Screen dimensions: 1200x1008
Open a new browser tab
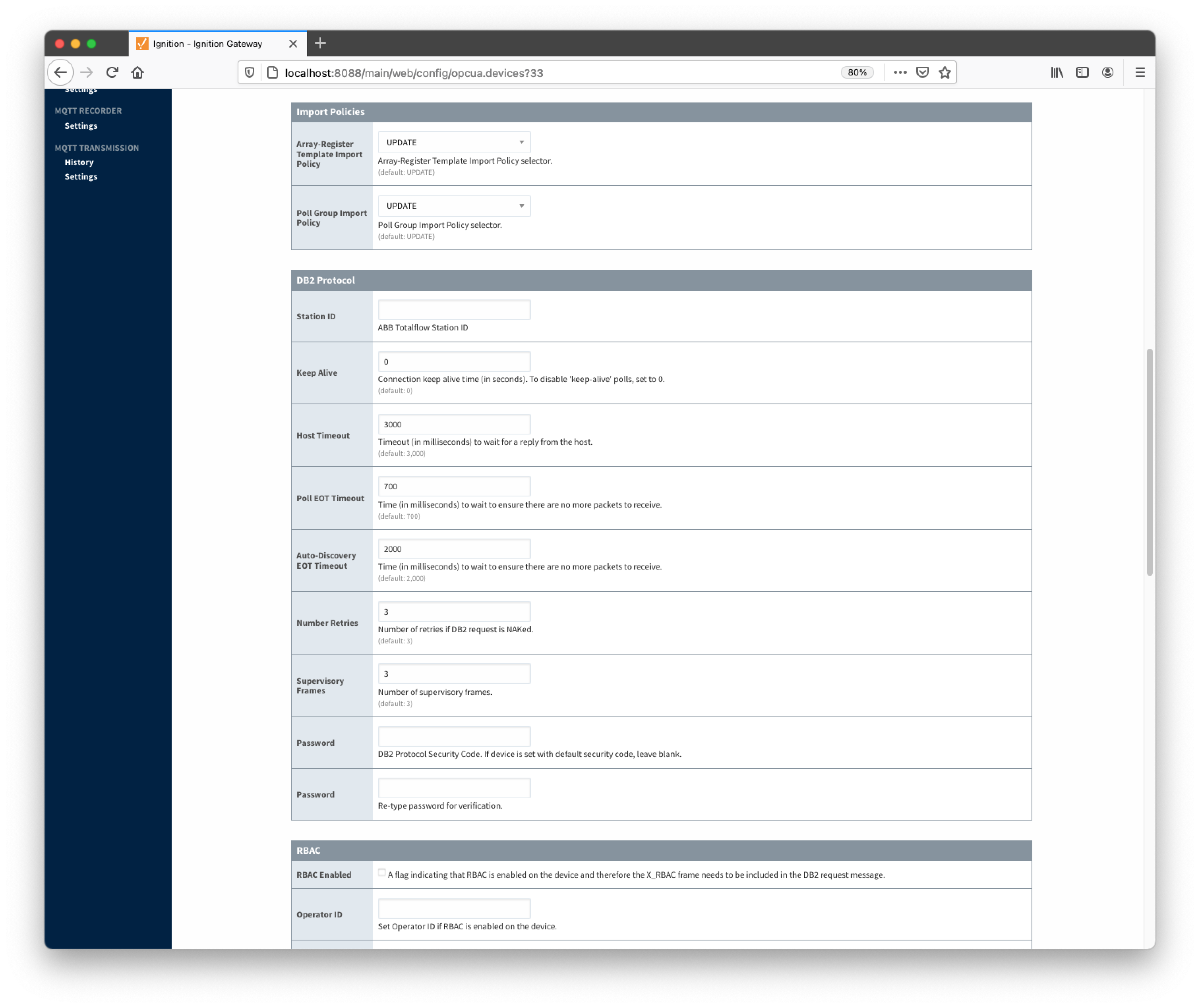pos(320,43)
